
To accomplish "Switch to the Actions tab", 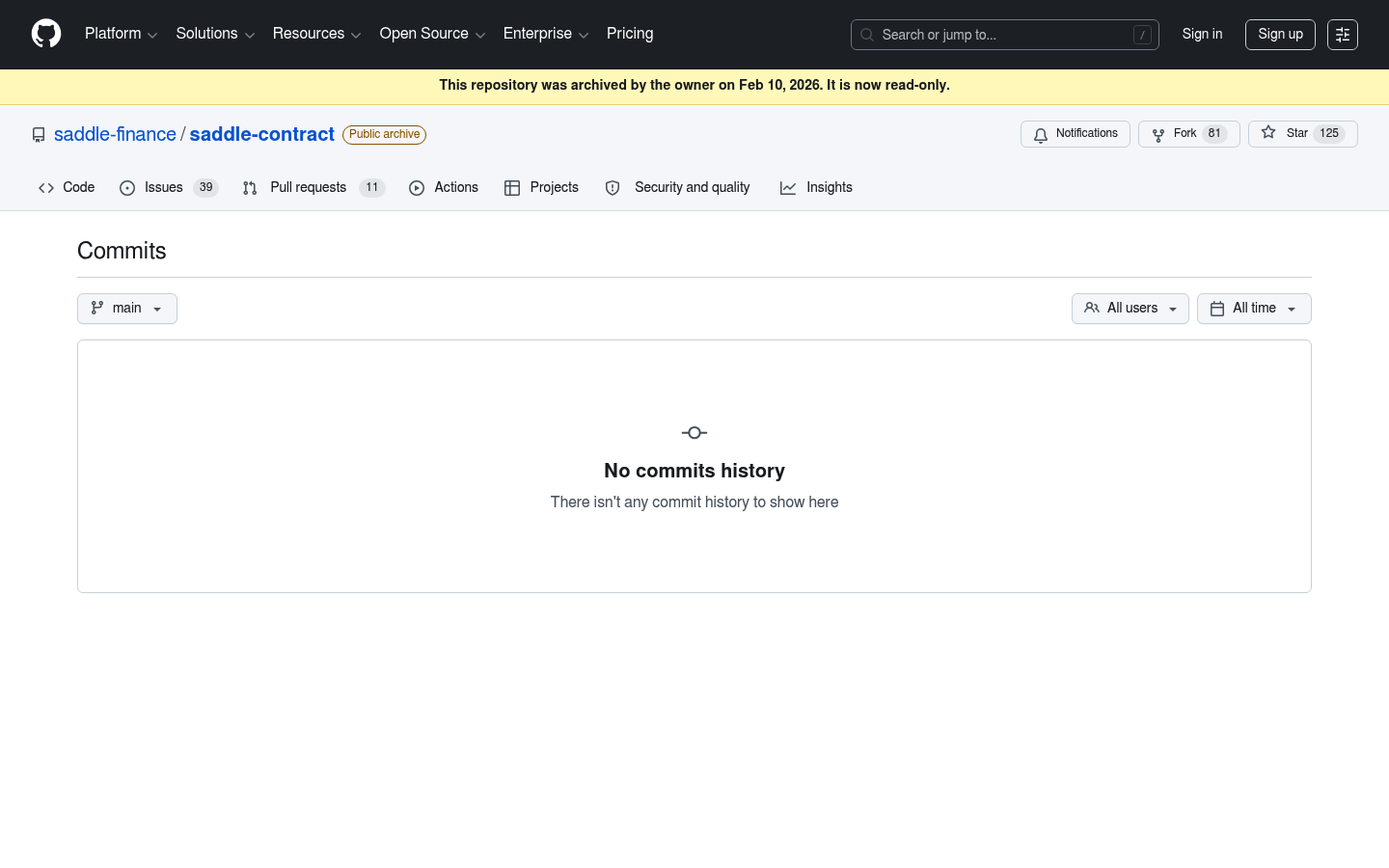I will (x=444, y=188).
